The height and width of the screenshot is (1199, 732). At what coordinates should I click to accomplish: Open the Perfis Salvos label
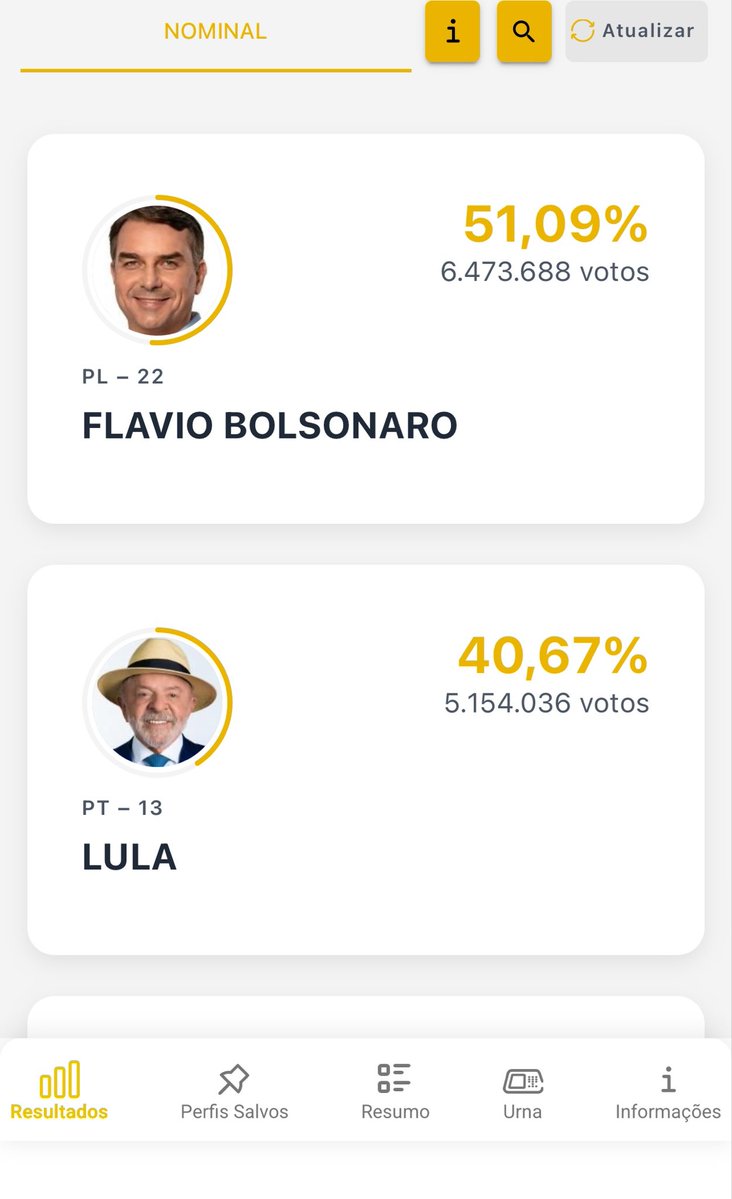coord(234,1112)
